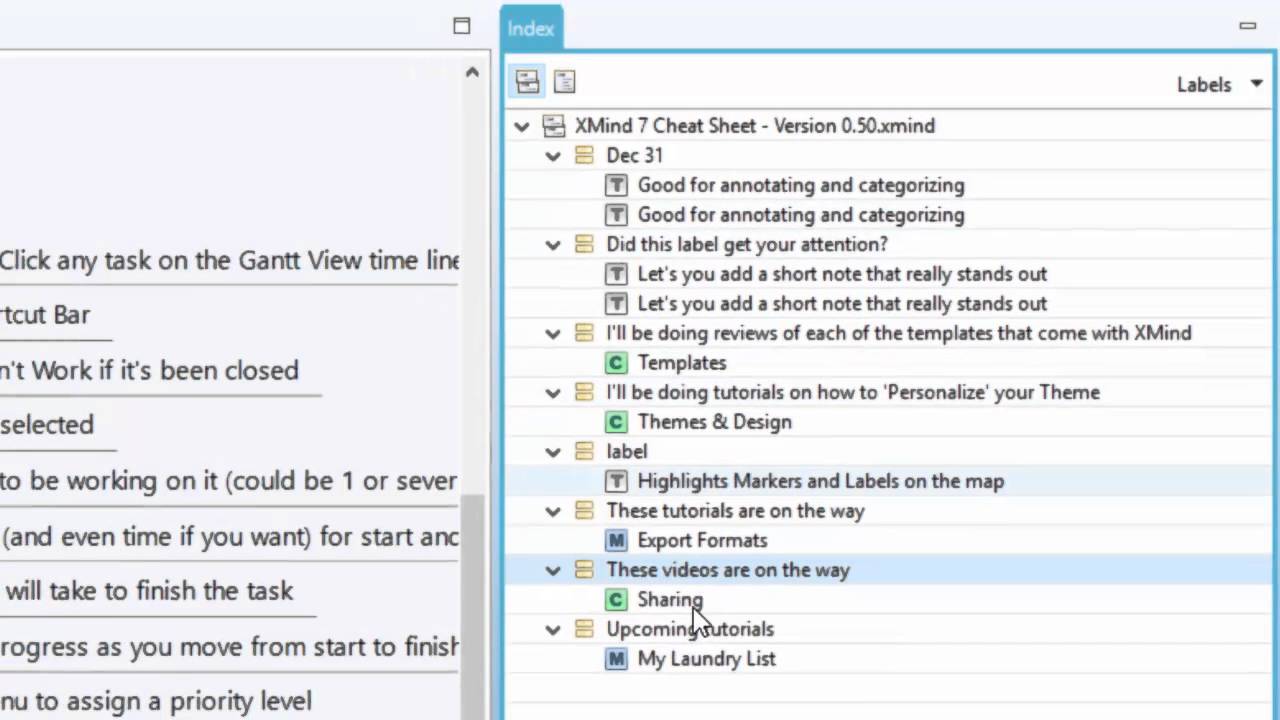Collapse the 'label' group

(553, 452)
